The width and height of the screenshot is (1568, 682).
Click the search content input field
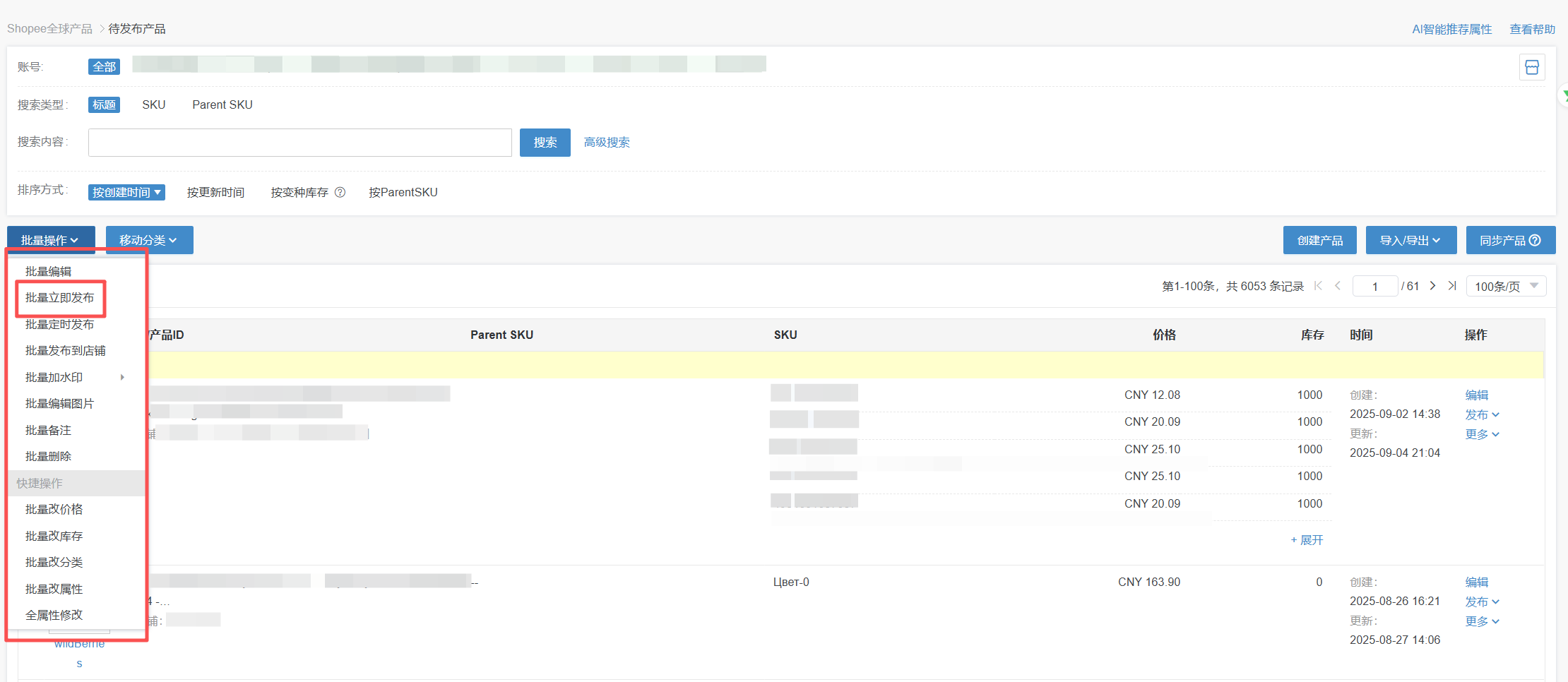pos(299,143)
